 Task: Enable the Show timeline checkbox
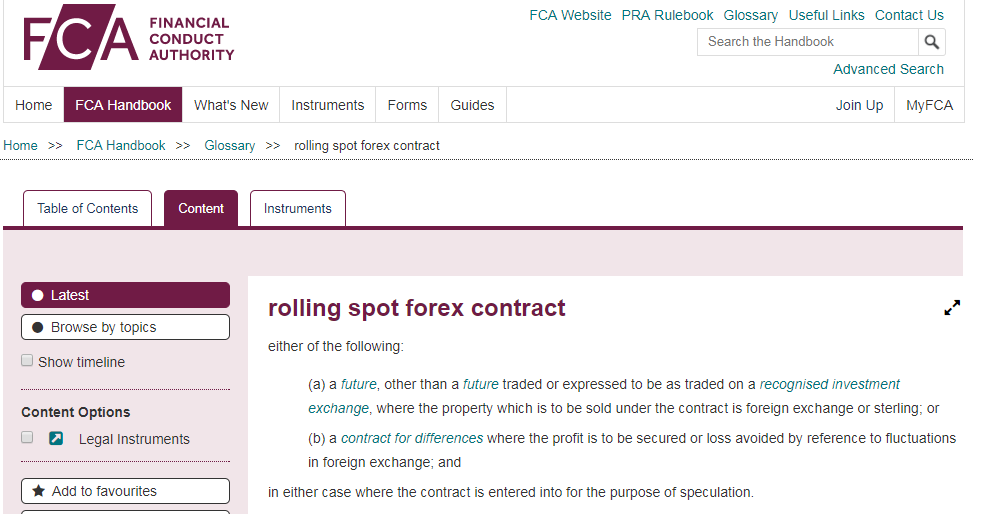coord(27,361)
